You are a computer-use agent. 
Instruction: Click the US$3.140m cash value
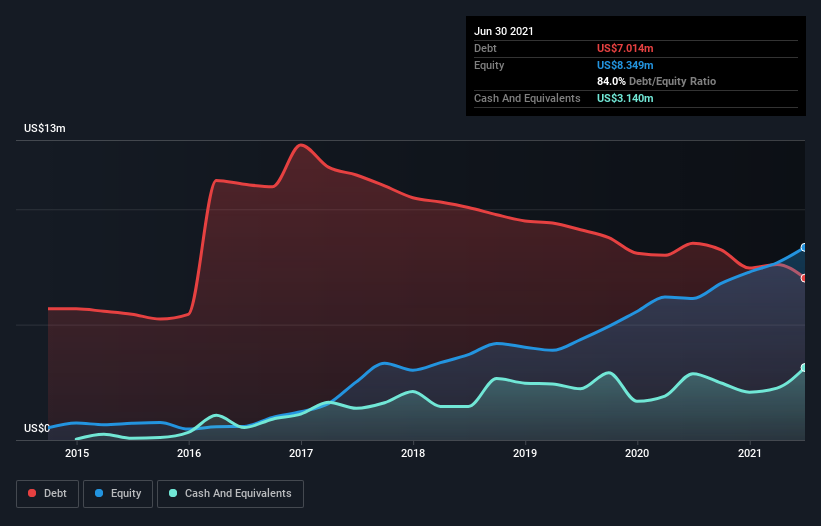coord(625,98)
